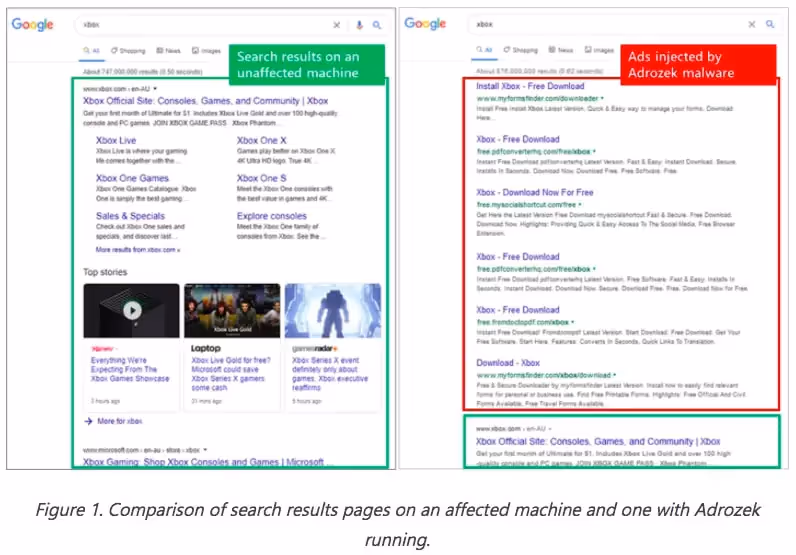This screenshot has width=796, height=555.
Task: Click More results from xbox.com
Action: coord(138,250)
